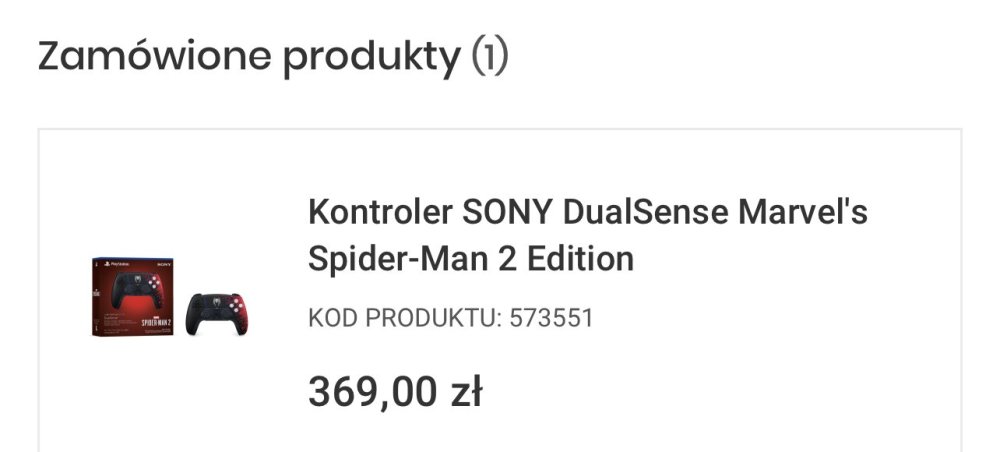This screenshot has width=1000, height=452.
Task: Click the product code number 573551
Action: point(552,319)
